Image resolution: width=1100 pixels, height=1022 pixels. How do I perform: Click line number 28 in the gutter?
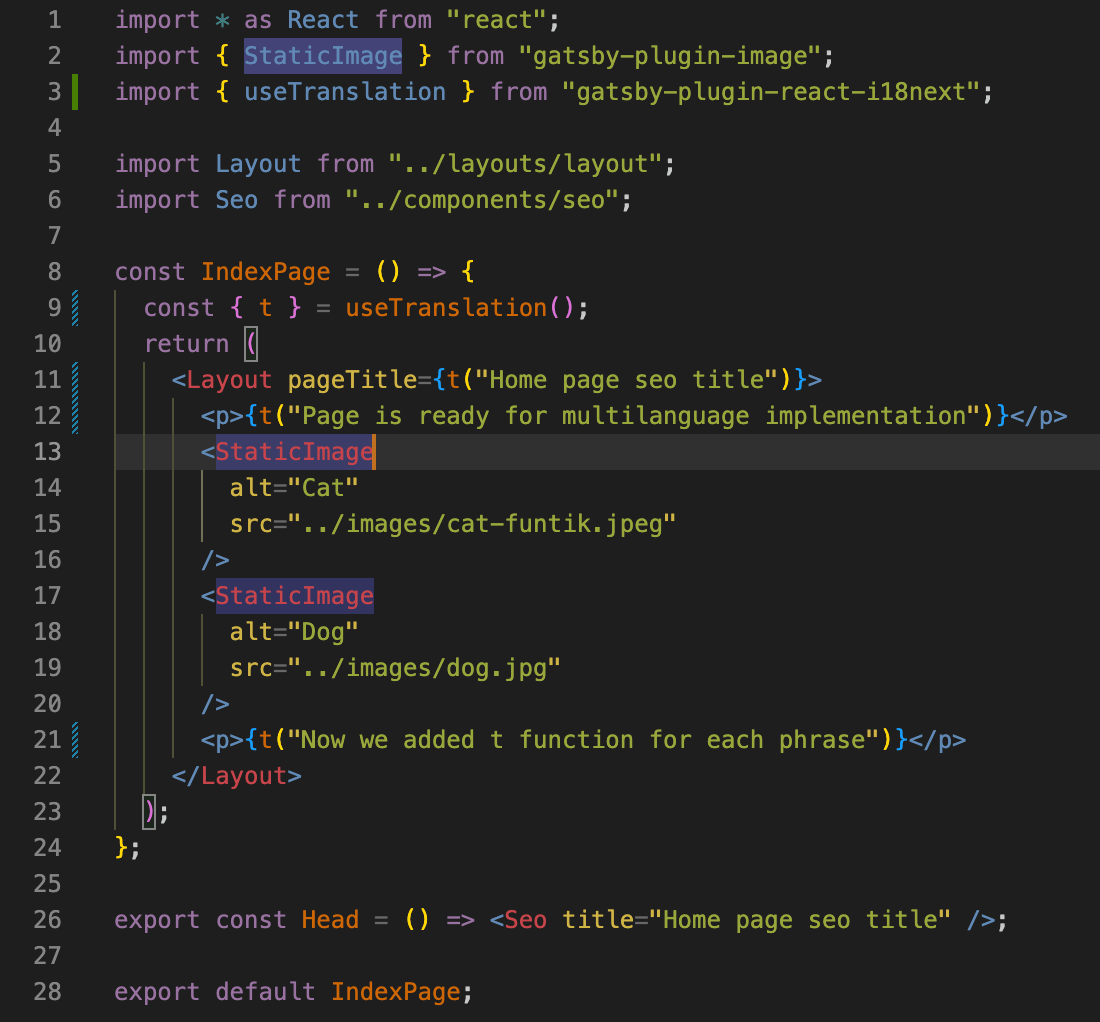[48, 992]
